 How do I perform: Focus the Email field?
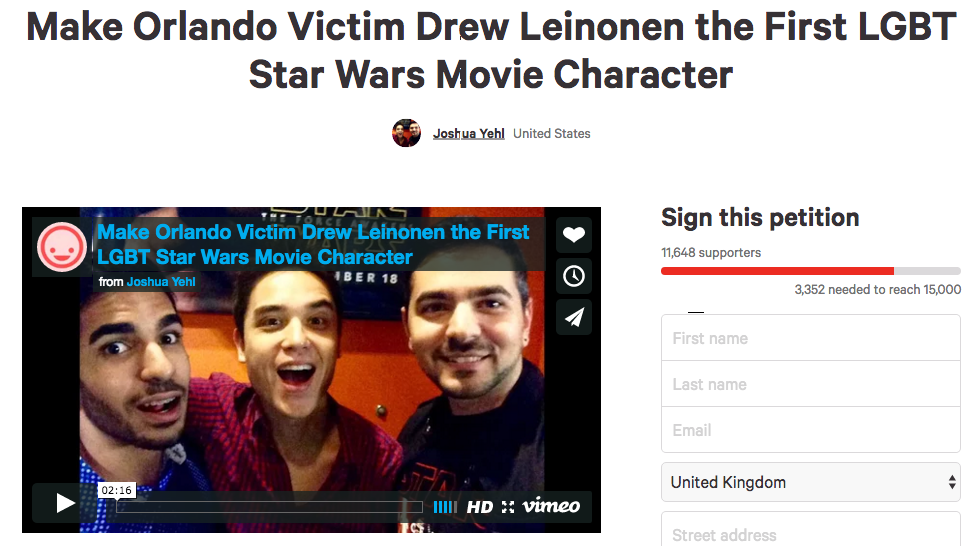pyautogui.click(x=811, y=430)
